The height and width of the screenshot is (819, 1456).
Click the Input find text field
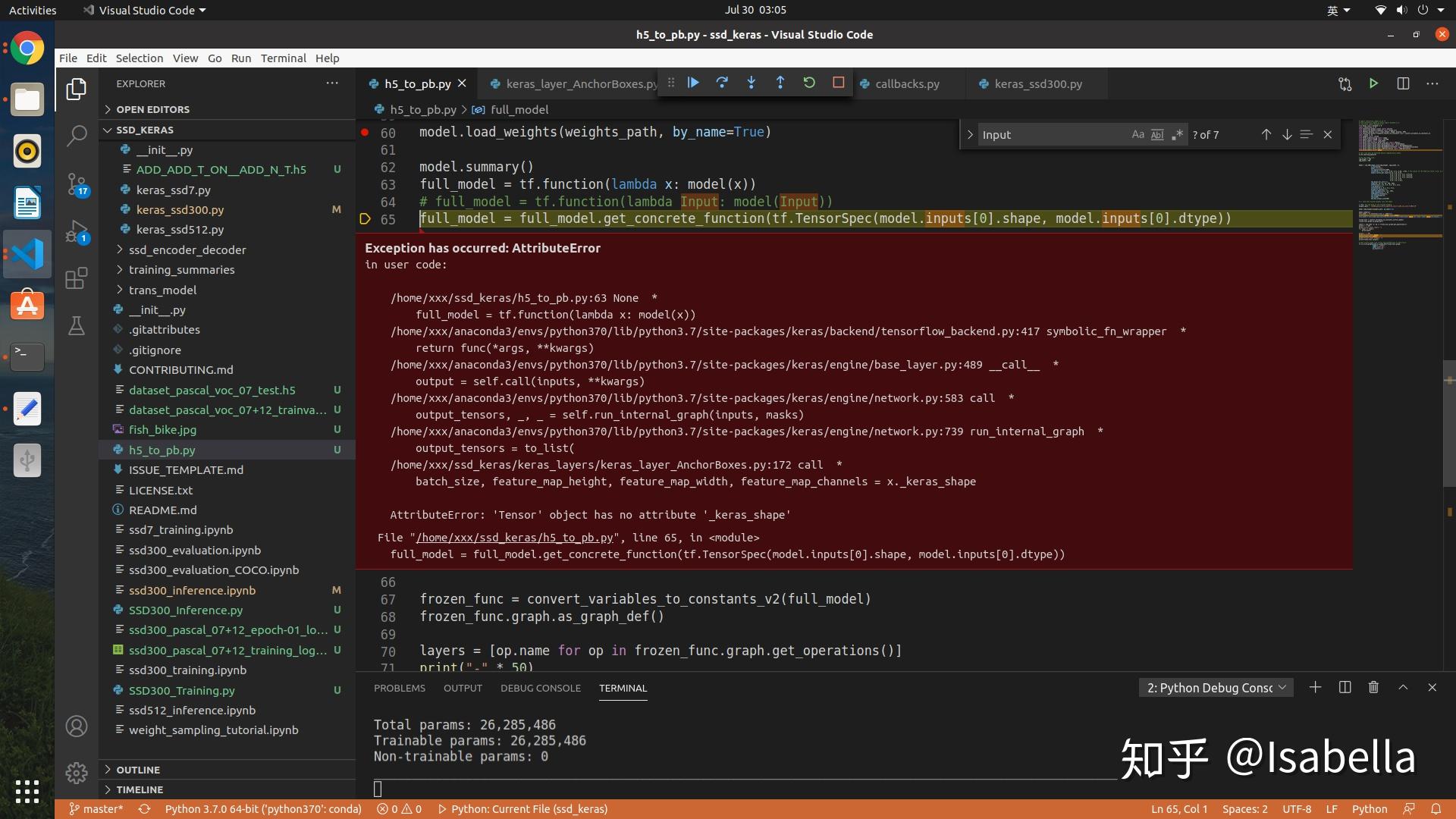(x=1050, y=134)
